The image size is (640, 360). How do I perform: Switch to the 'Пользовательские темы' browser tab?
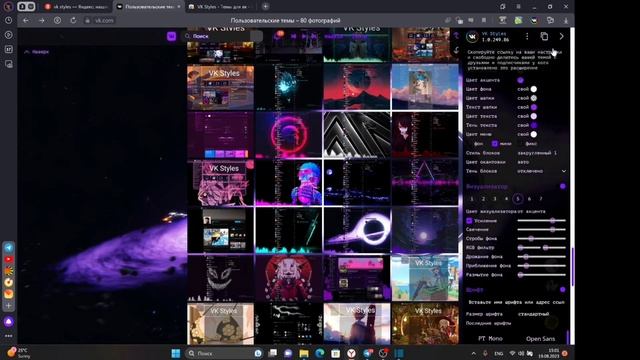149,7
